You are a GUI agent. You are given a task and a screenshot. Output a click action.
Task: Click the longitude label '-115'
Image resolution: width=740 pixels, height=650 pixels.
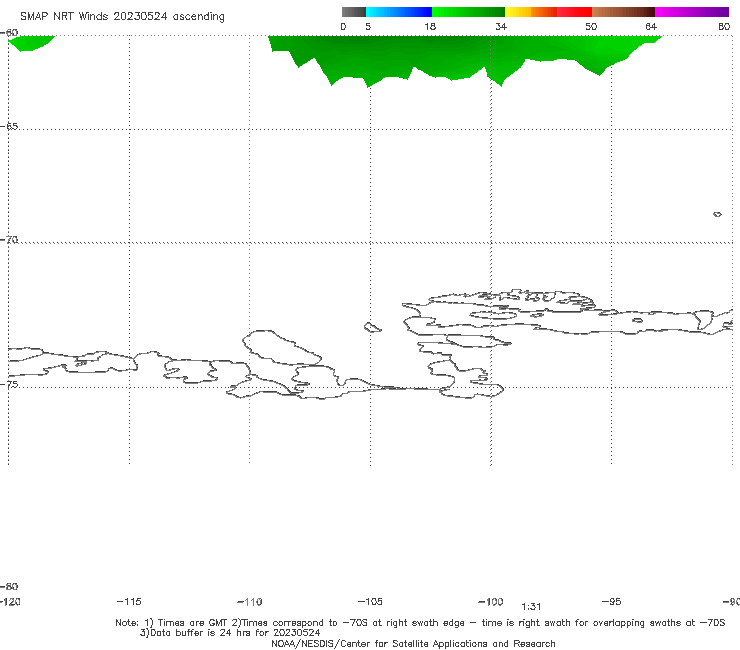click(x=129, y=602)
